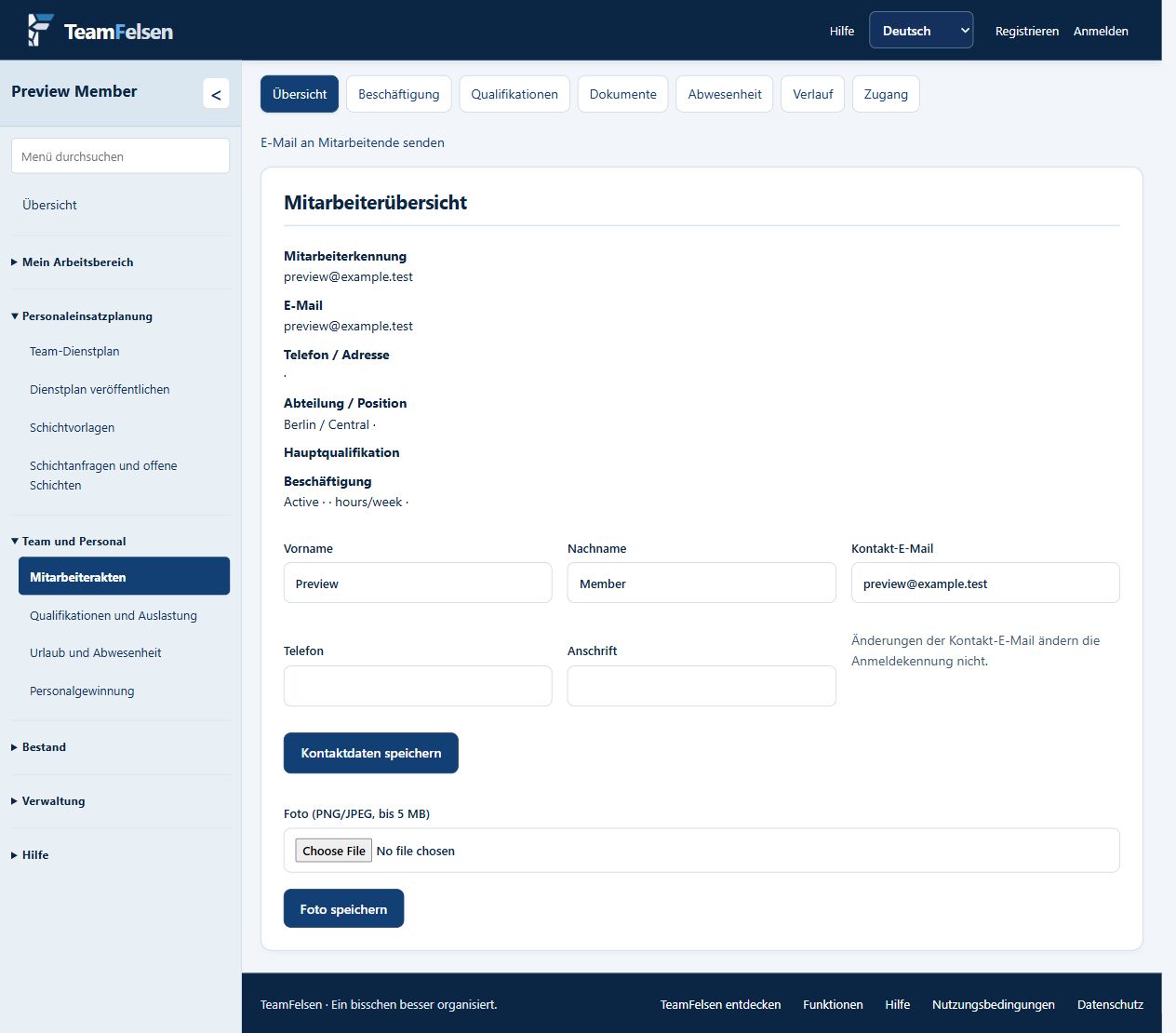The height and width of the screenshot is (1033, 1176).
Task: Open the Zugang tab
Action: pos(886,94)
